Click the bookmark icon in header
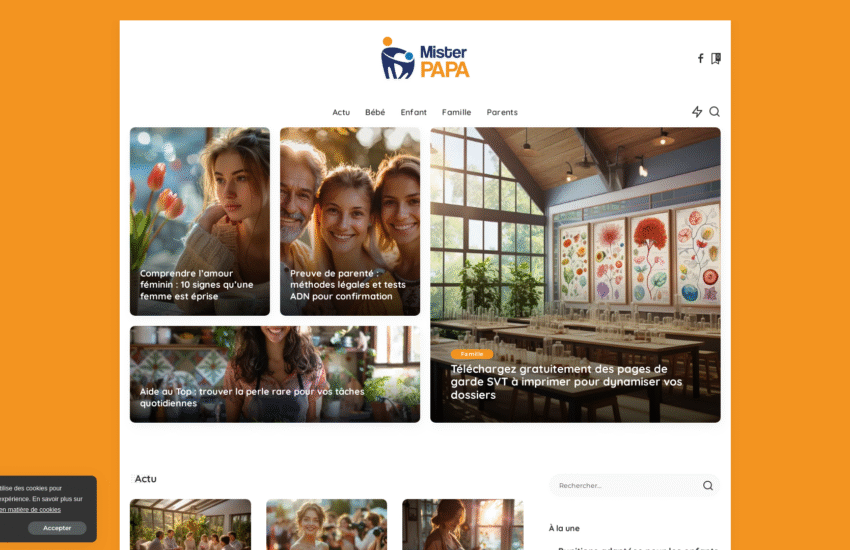The width and height of the screenshot is (850, 550). tap(716, 58)
